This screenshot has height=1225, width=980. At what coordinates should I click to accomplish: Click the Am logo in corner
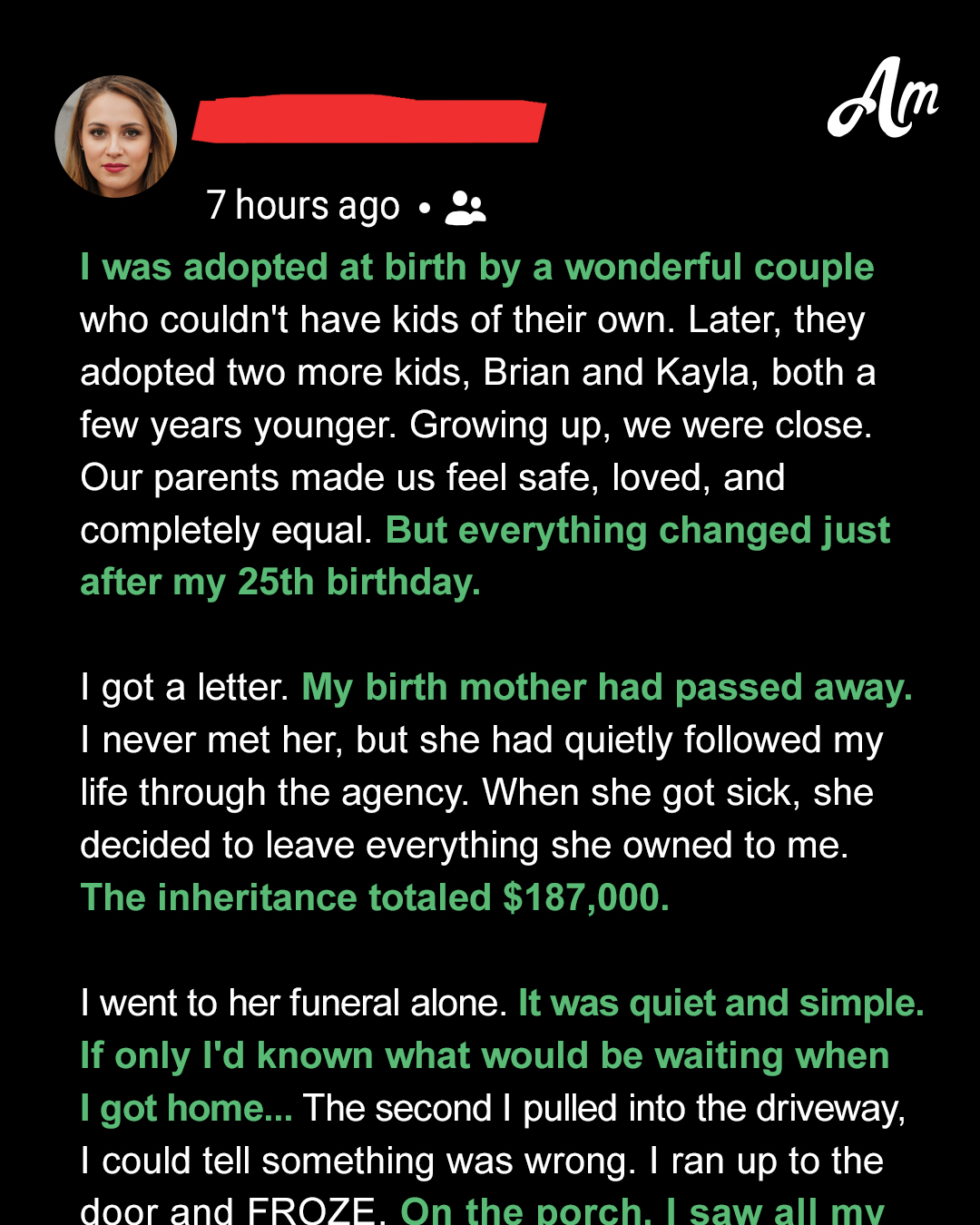point(882,100)
